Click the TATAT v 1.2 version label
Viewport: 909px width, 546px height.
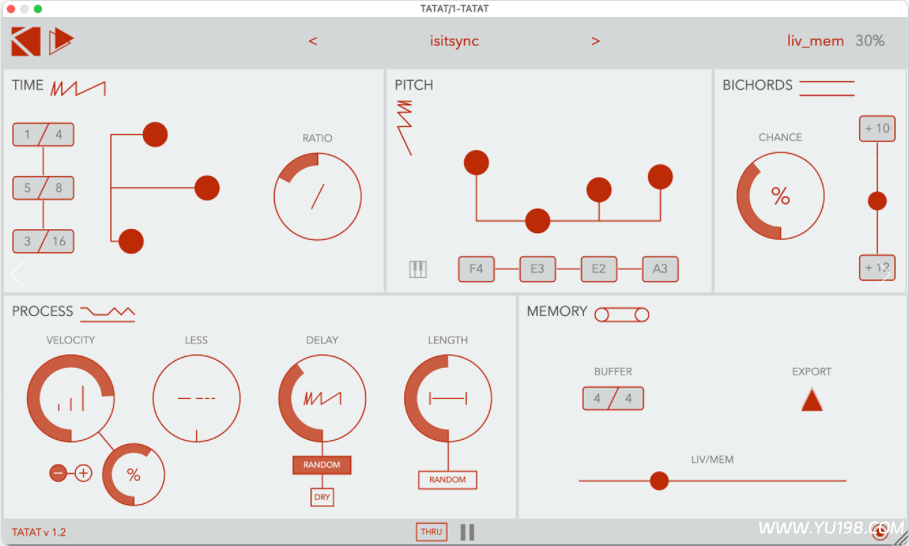click(39, 532)
